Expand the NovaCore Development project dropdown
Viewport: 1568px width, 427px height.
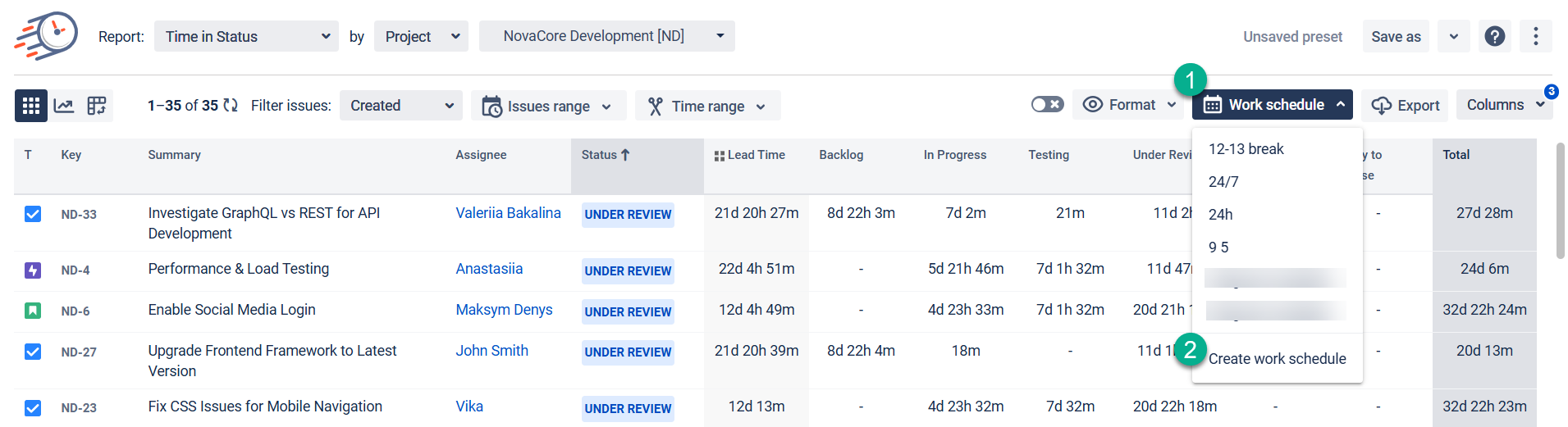[x=606, y=36]
